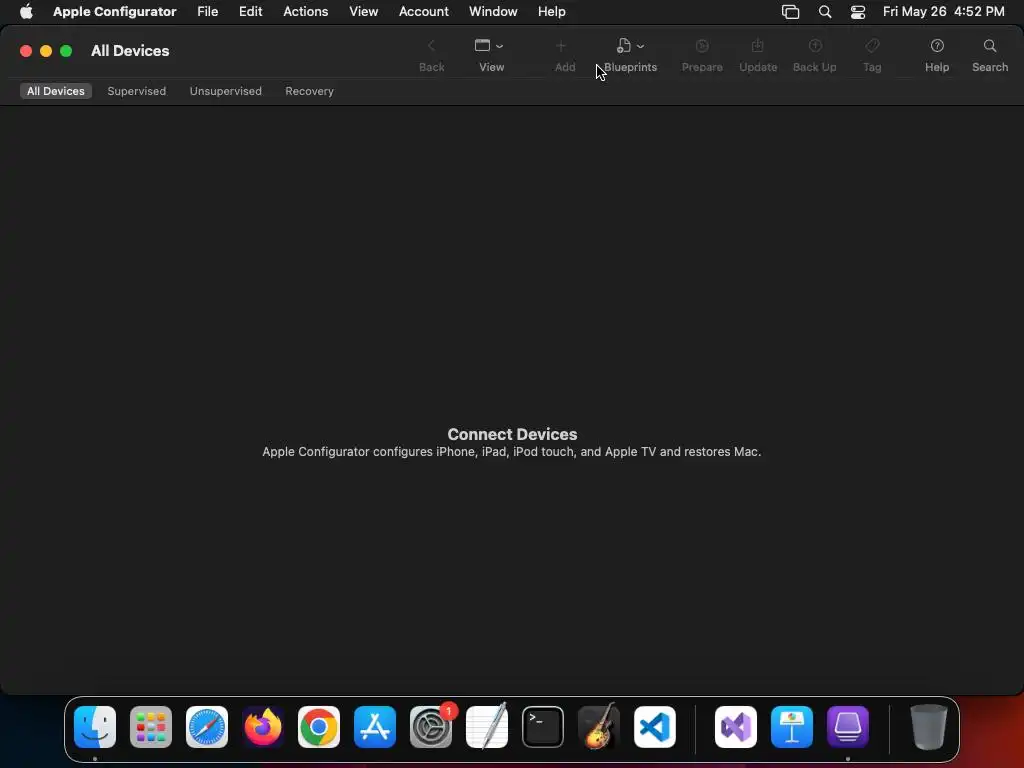Viewport: 1024px width, 768px height.
Task: Open the Trash from the Dock
Action: pyautogui.click(x=929, y=727)
